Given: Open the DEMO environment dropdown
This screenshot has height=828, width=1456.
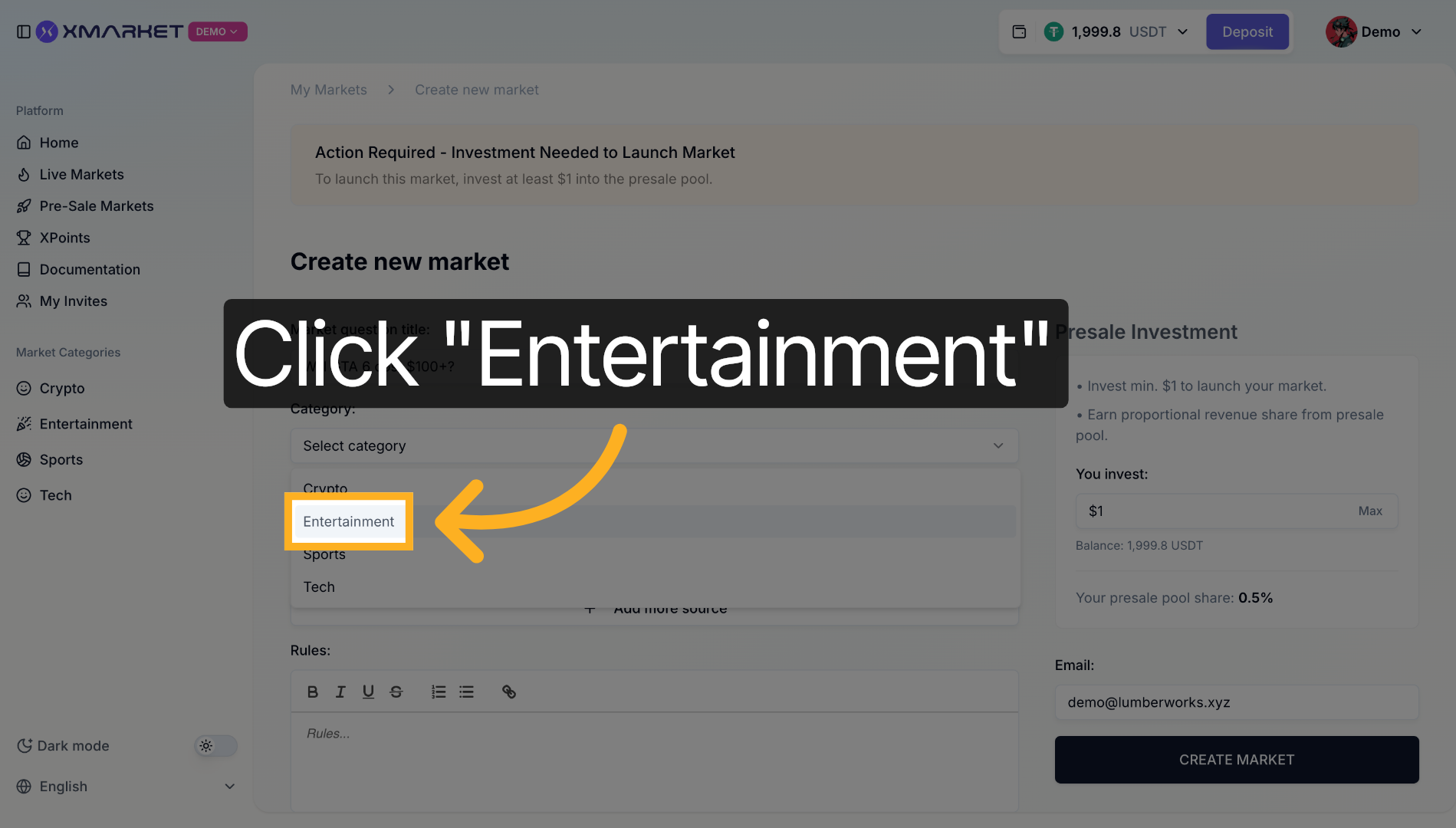Looking at the screenshot, I should pyautogui.click(x=217, y=31).
